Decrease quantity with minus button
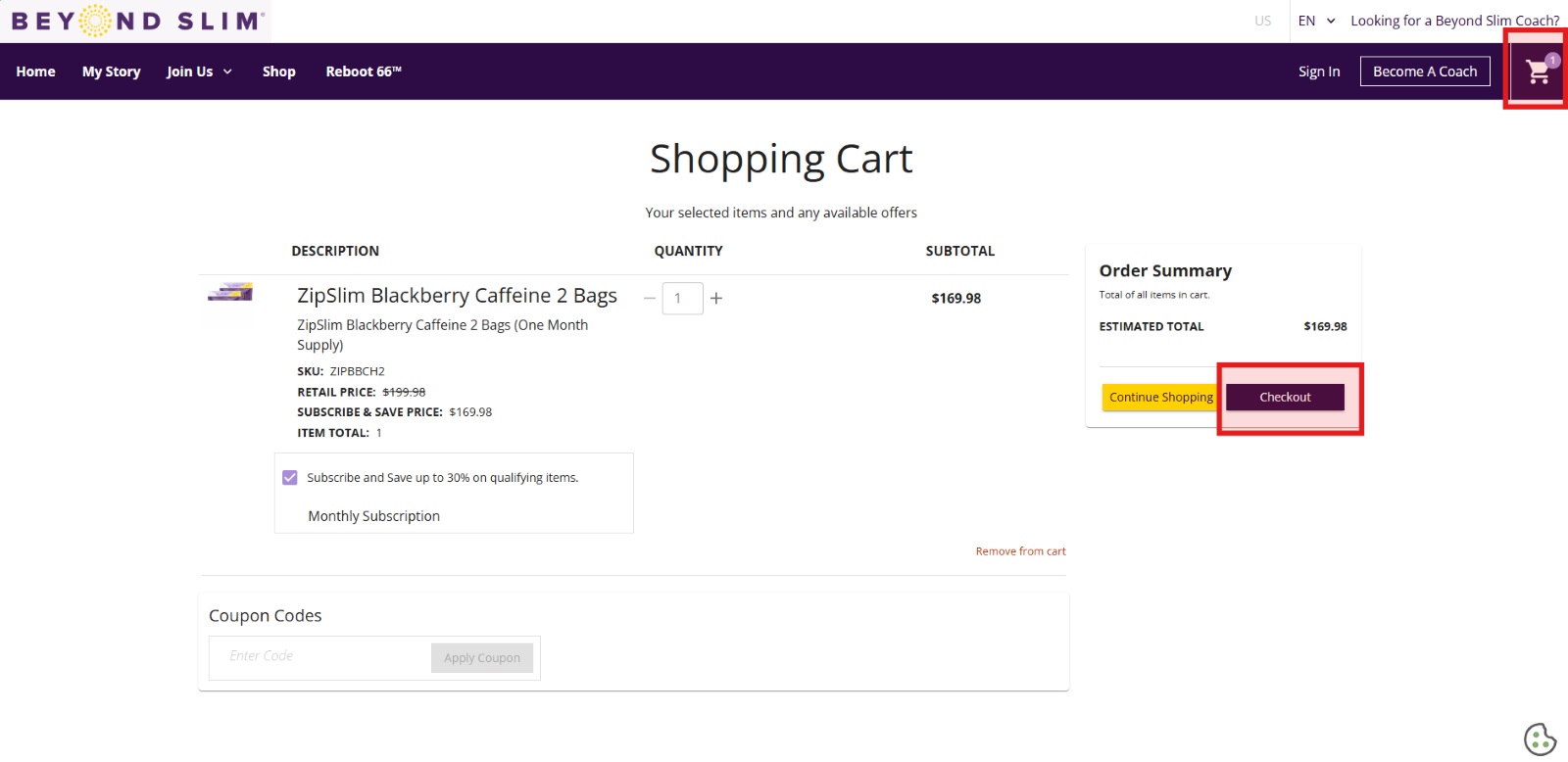Image resolution: width=1568 pixels, height=762 pixels. coord(649,298)
